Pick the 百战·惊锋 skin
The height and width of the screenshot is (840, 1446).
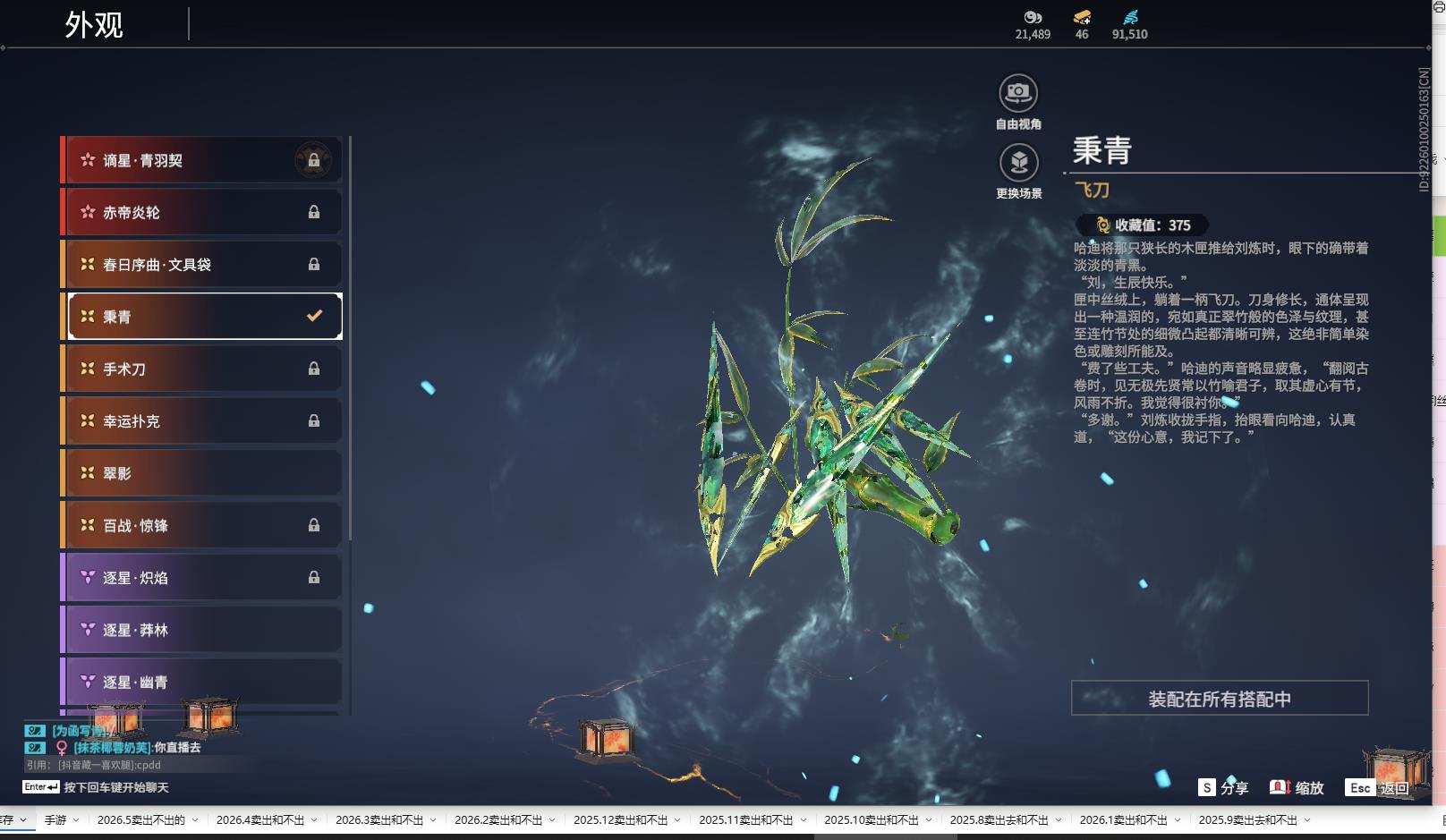201,525
